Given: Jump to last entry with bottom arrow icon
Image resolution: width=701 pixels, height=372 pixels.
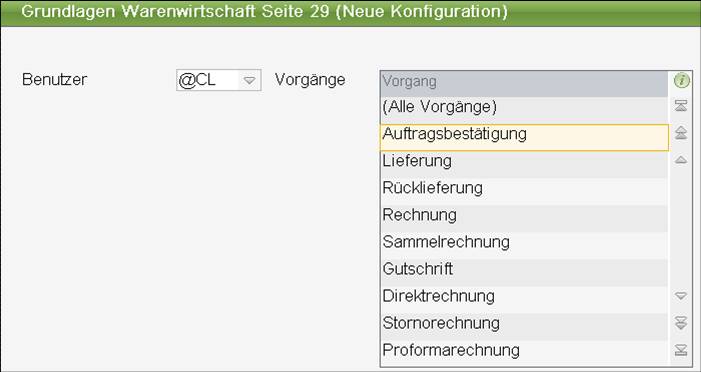Looking at the screenshot, I should coord(681,350).
